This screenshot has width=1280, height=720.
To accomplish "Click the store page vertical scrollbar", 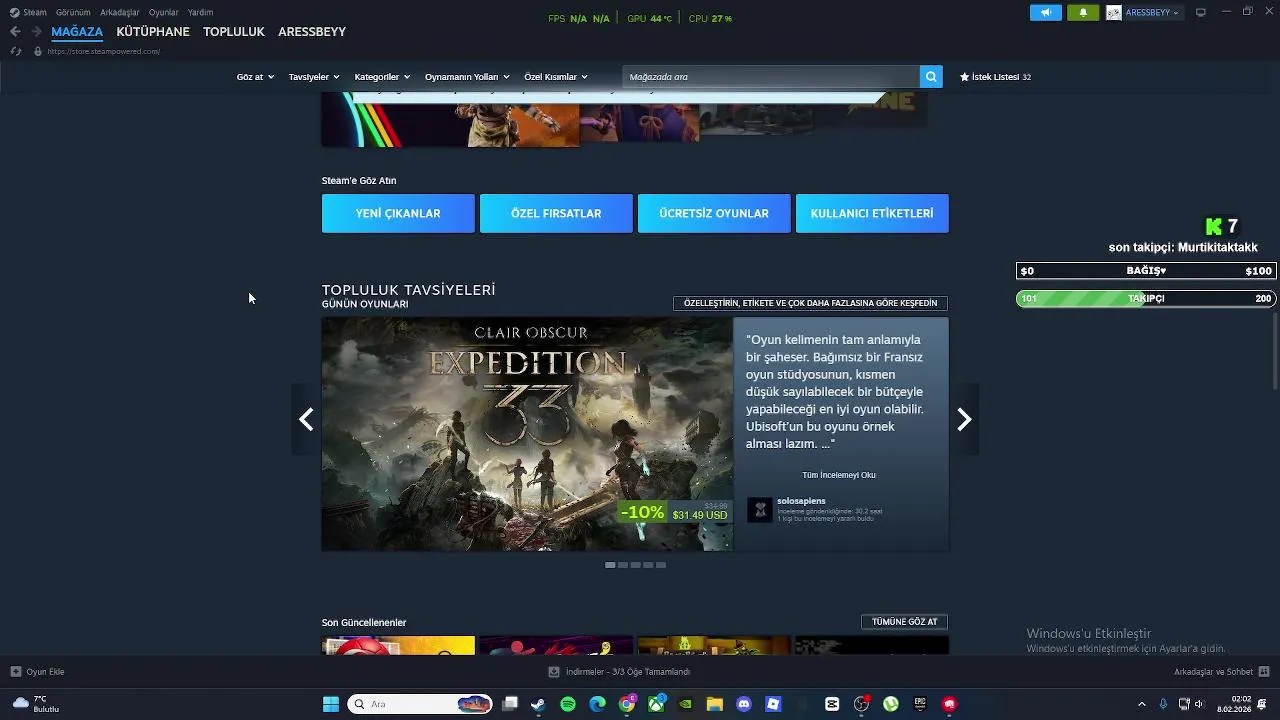I will [1276, 350].
